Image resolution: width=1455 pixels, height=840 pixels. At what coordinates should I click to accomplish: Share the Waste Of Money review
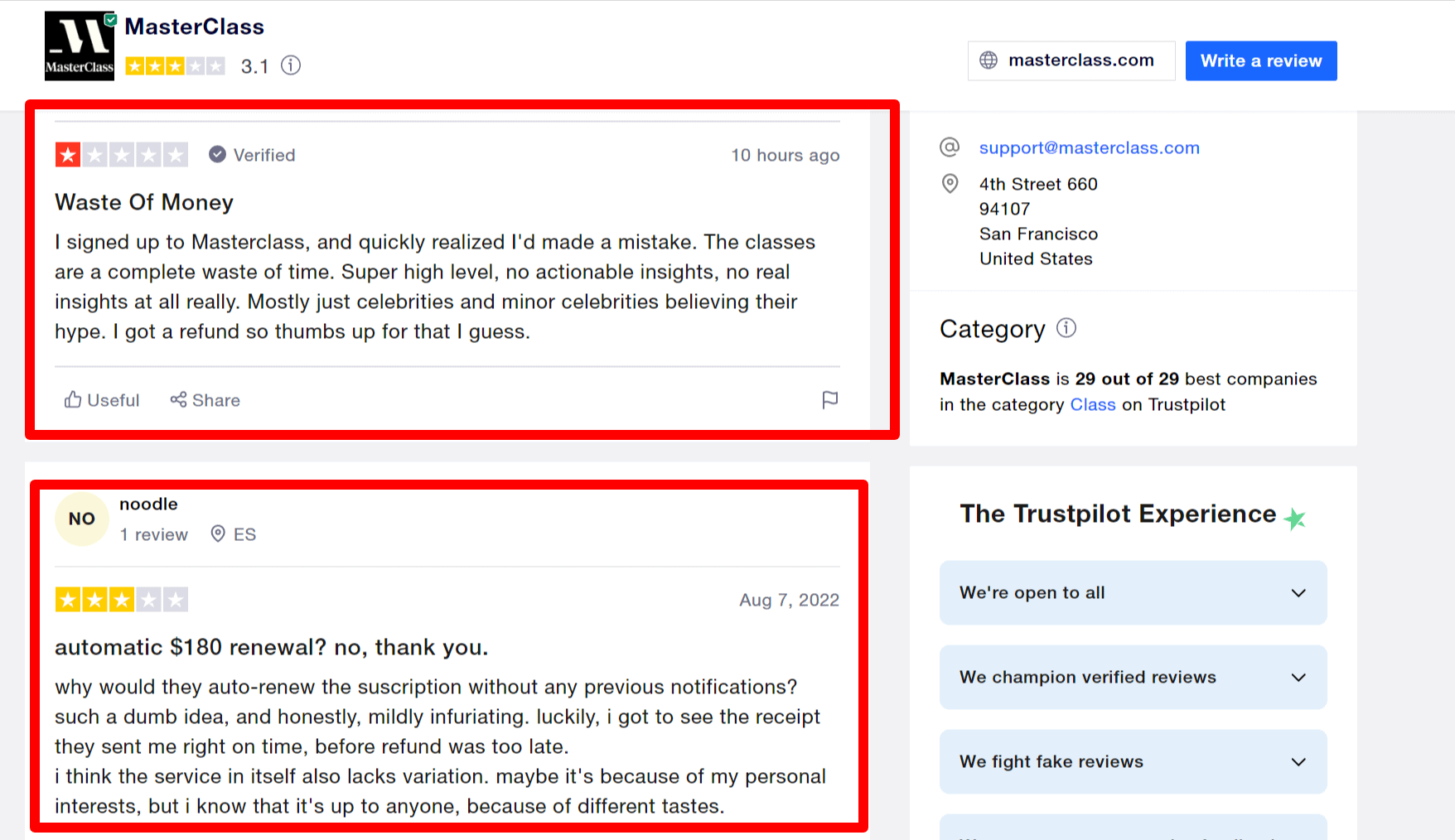coord(205,400)
